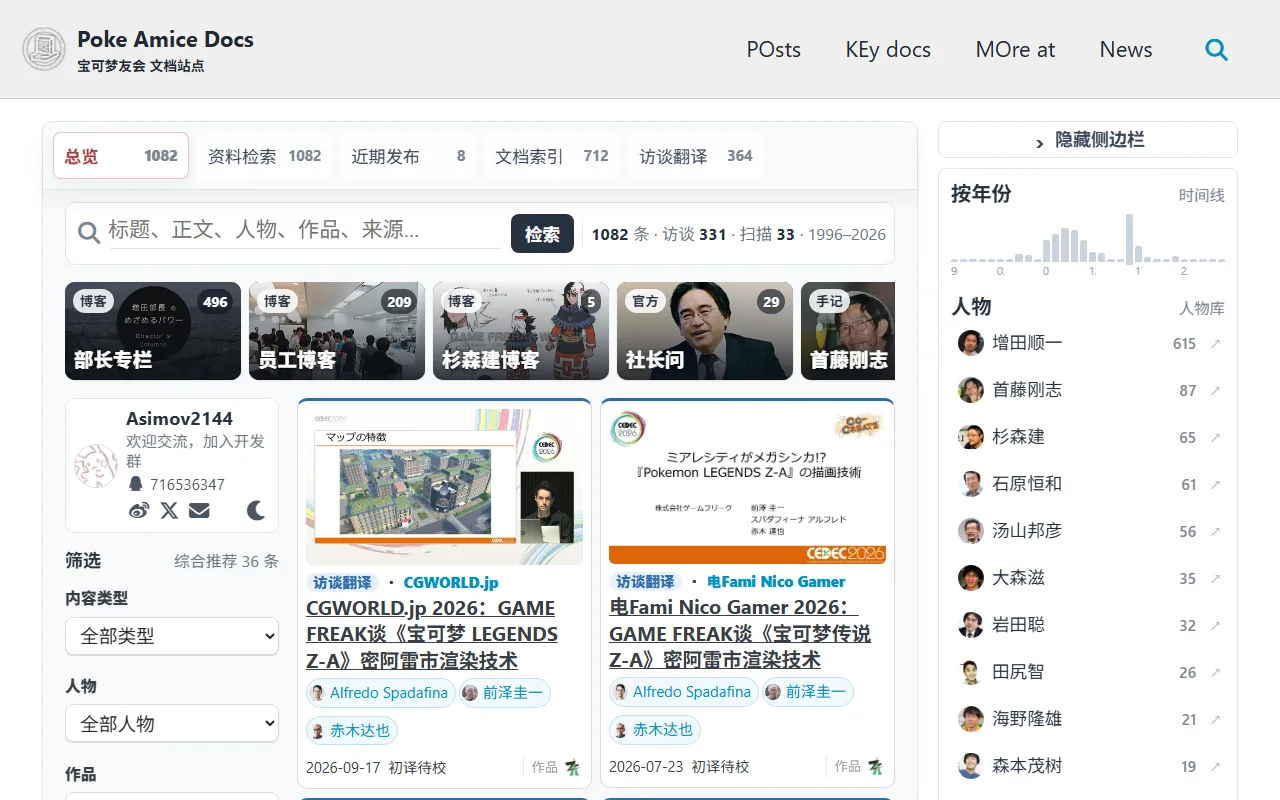Switch to the 近期发布 tab
The width and height of the screenshot is (1280, 800).
coord(408,156)
